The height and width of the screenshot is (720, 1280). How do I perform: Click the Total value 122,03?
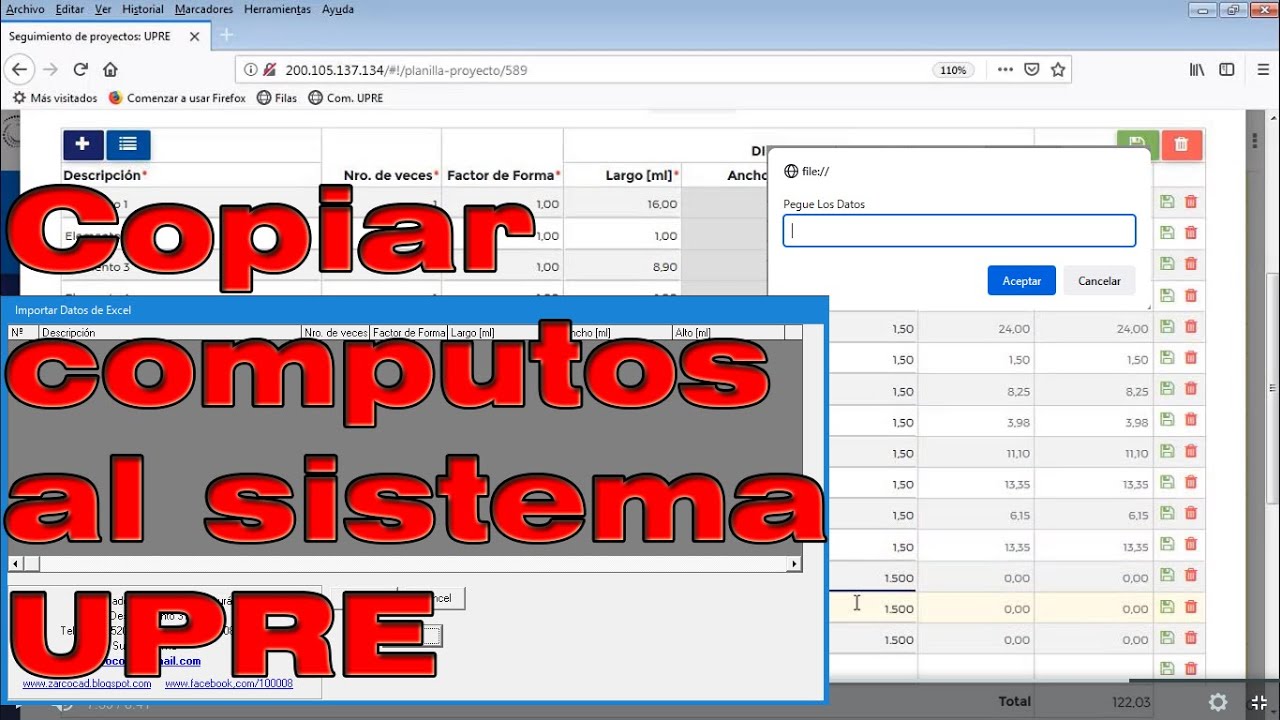coord(1130,701)
